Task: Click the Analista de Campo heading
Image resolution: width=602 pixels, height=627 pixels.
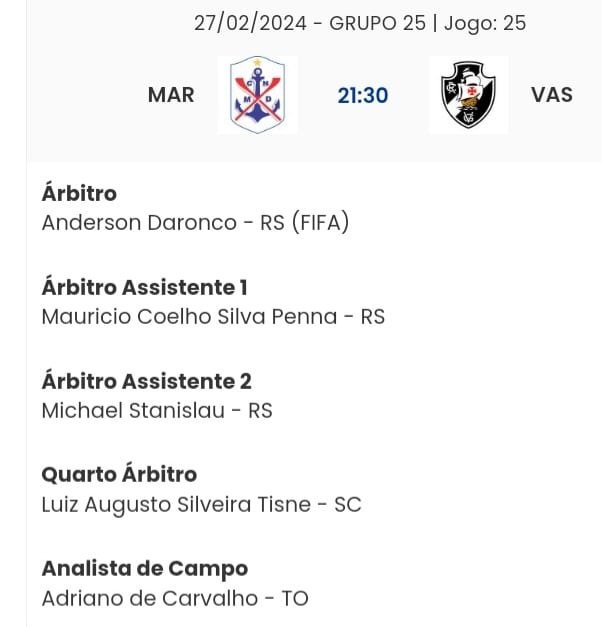Action: 144,568
